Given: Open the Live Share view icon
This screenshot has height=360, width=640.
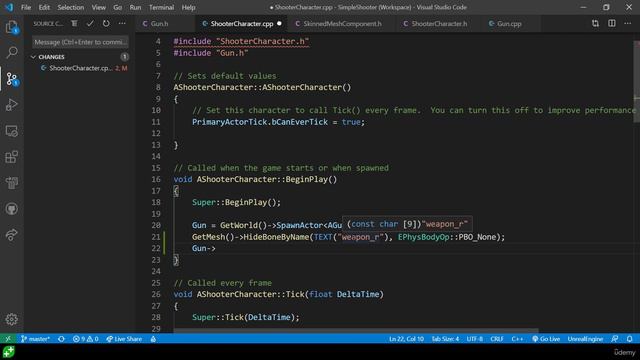Looking at the screenshot, I should point(11,235).
